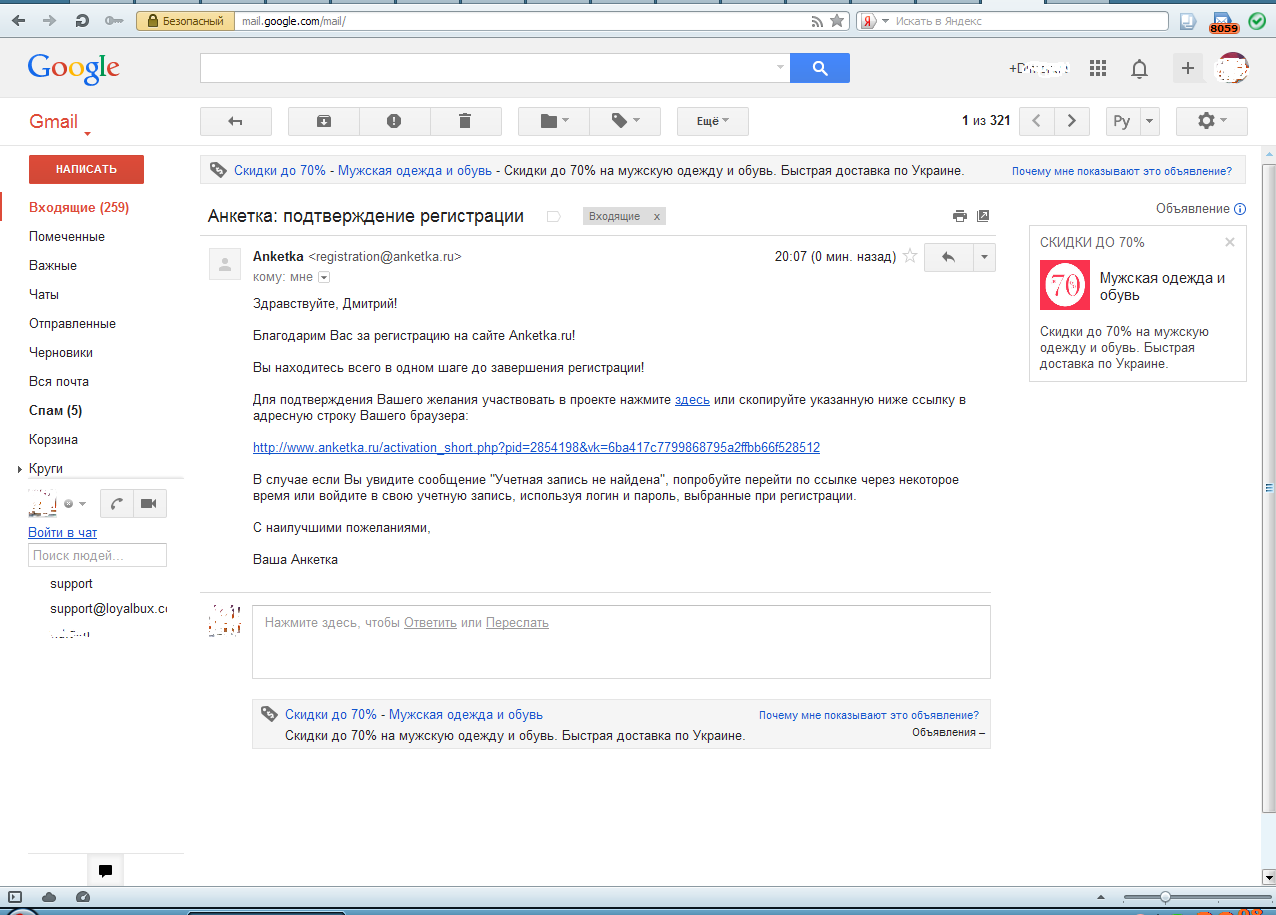
Task: Open the Важные folder
Action: click(x=53, y=266)
